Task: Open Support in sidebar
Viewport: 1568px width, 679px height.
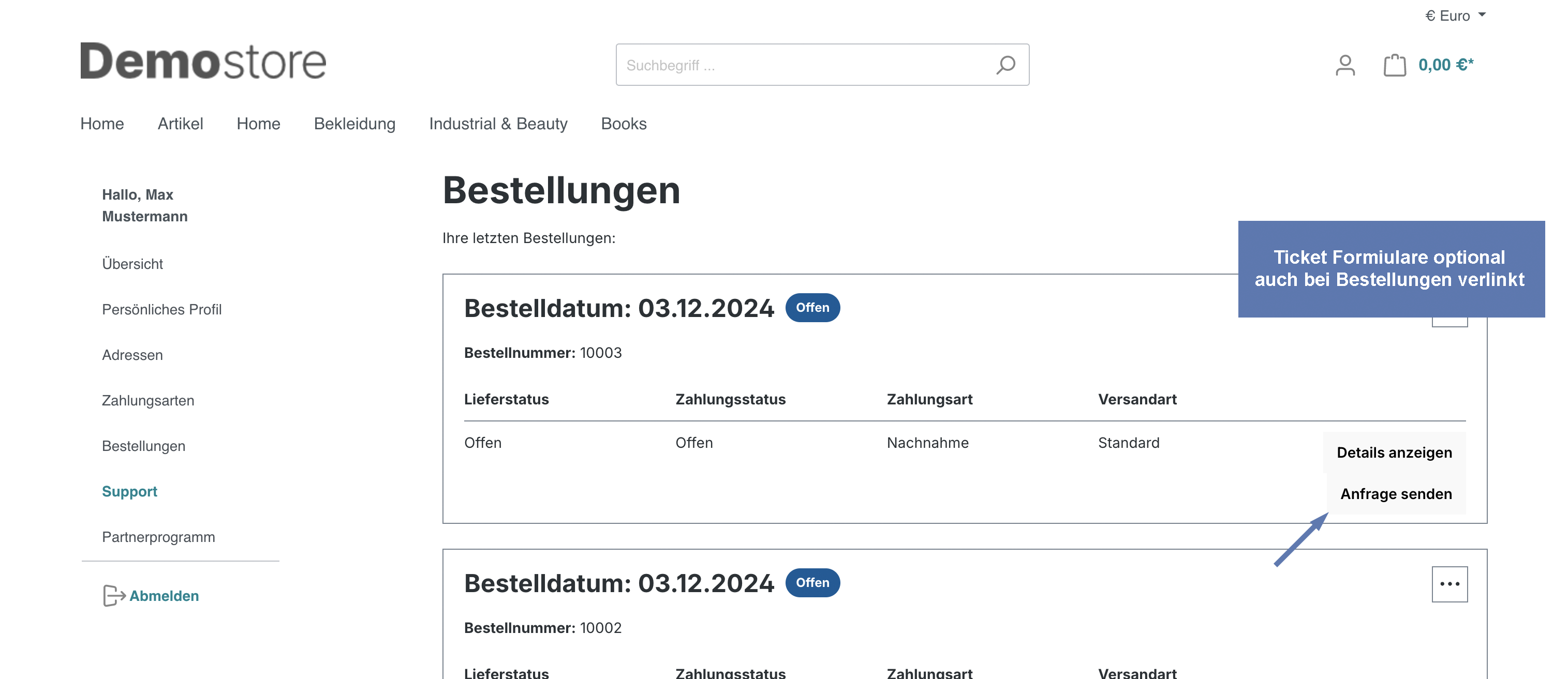Action: point(129,492)
